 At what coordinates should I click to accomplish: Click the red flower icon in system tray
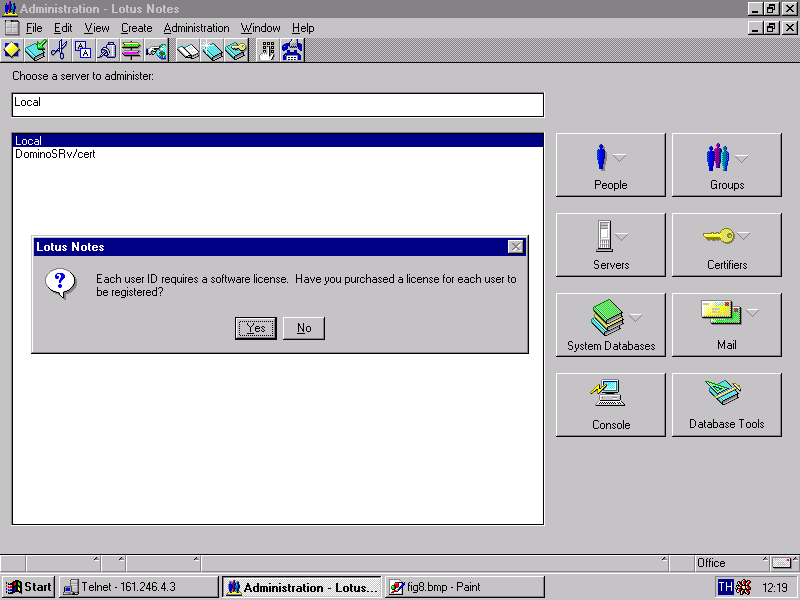(743, 587)
